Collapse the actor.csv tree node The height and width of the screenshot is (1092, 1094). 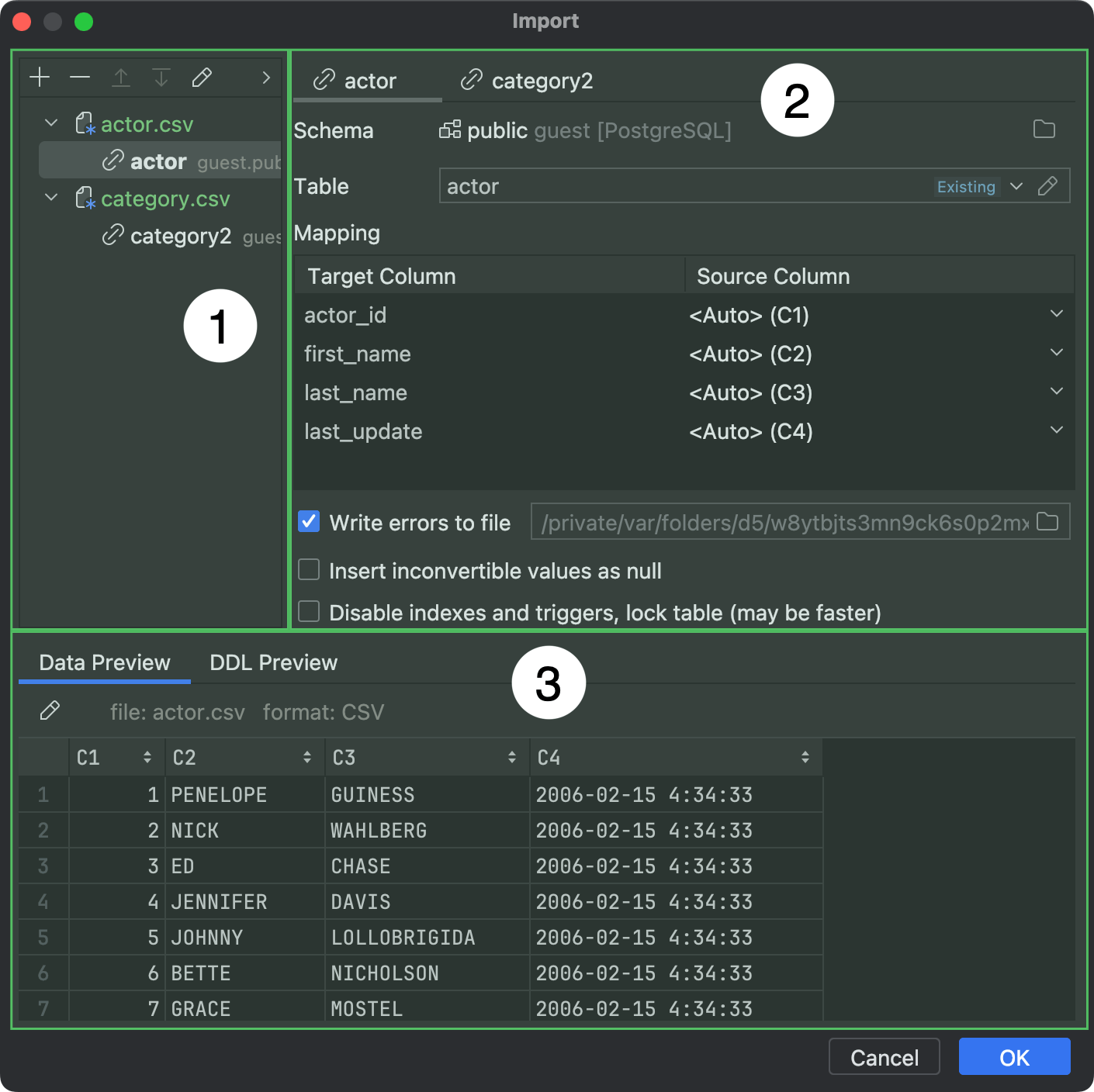50,123
